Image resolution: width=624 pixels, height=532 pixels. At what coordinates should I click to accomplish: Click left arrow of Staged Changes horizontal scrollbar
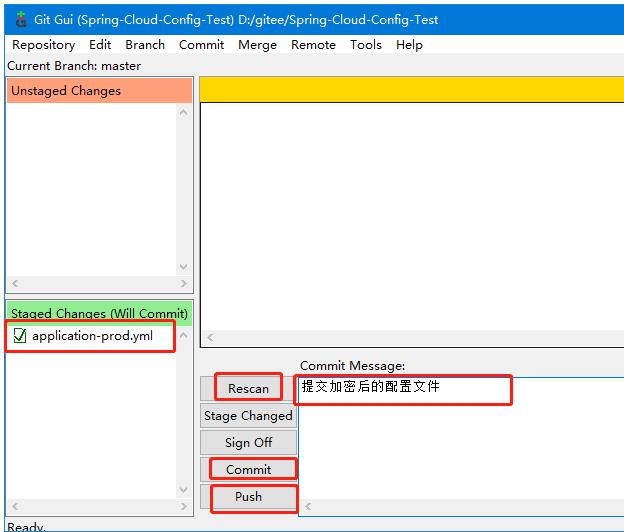pyautogui.click(x=15, y=506)
